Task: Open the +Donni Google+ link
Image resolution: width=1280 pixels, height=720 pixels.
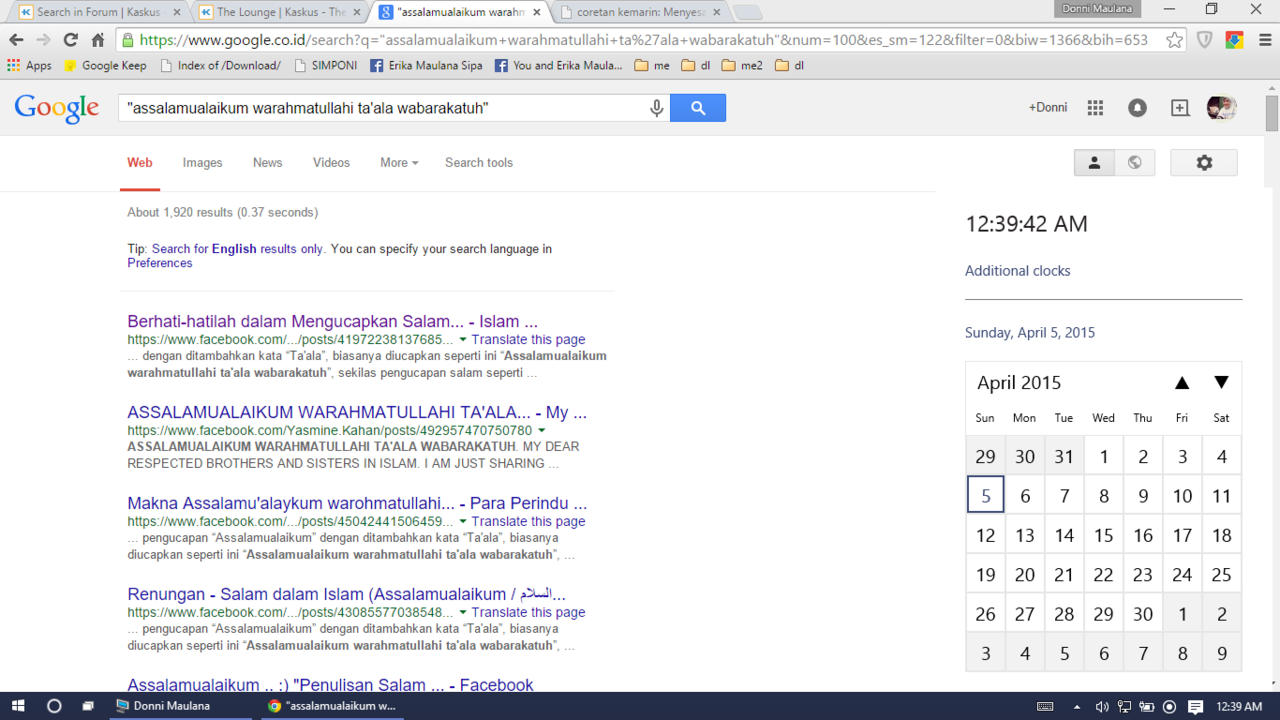Action: click(1048, 108)
